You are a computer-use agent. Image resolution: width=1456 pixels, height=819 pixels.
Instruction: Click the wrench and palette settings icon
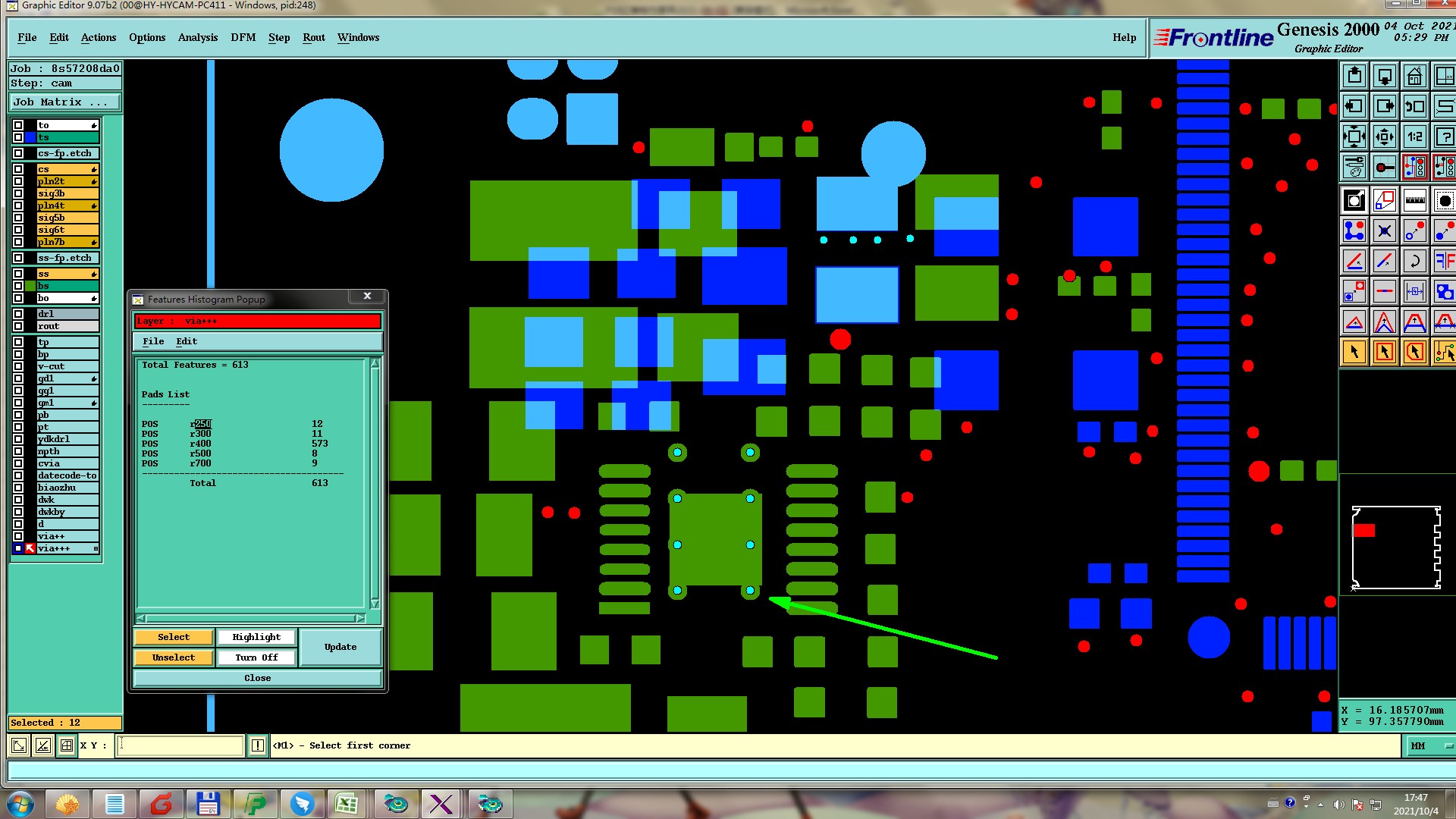click(x=1354, y=167)
